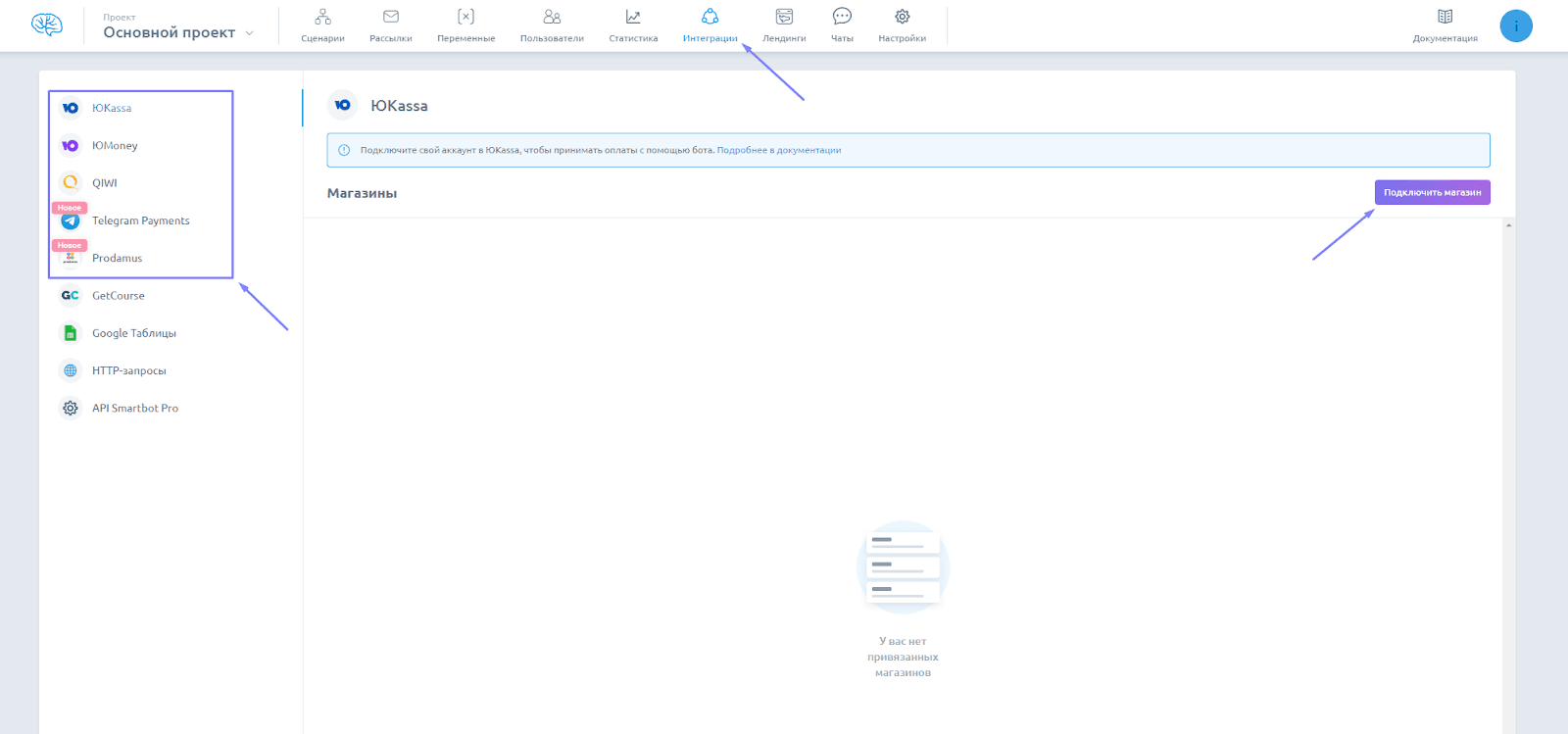Open the Переменные brackets icon
This screenshot has width=1568, height=734.
point(466,17)
